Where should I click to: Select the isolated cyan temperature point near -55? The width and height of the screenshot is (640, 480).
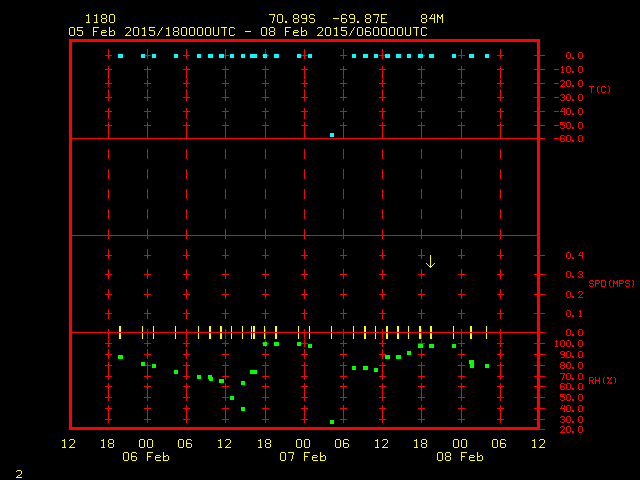[x=332, y=134]
